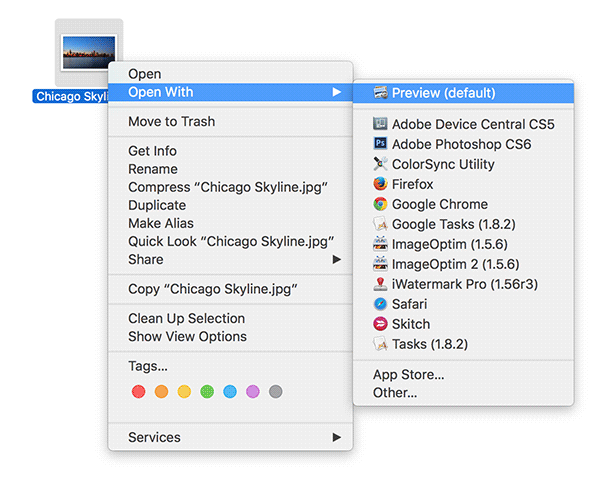Screen dimensions: 600x481
Task: Click the ImageOptim 2 (1.5.6) icon
Action: pos(380,264)
